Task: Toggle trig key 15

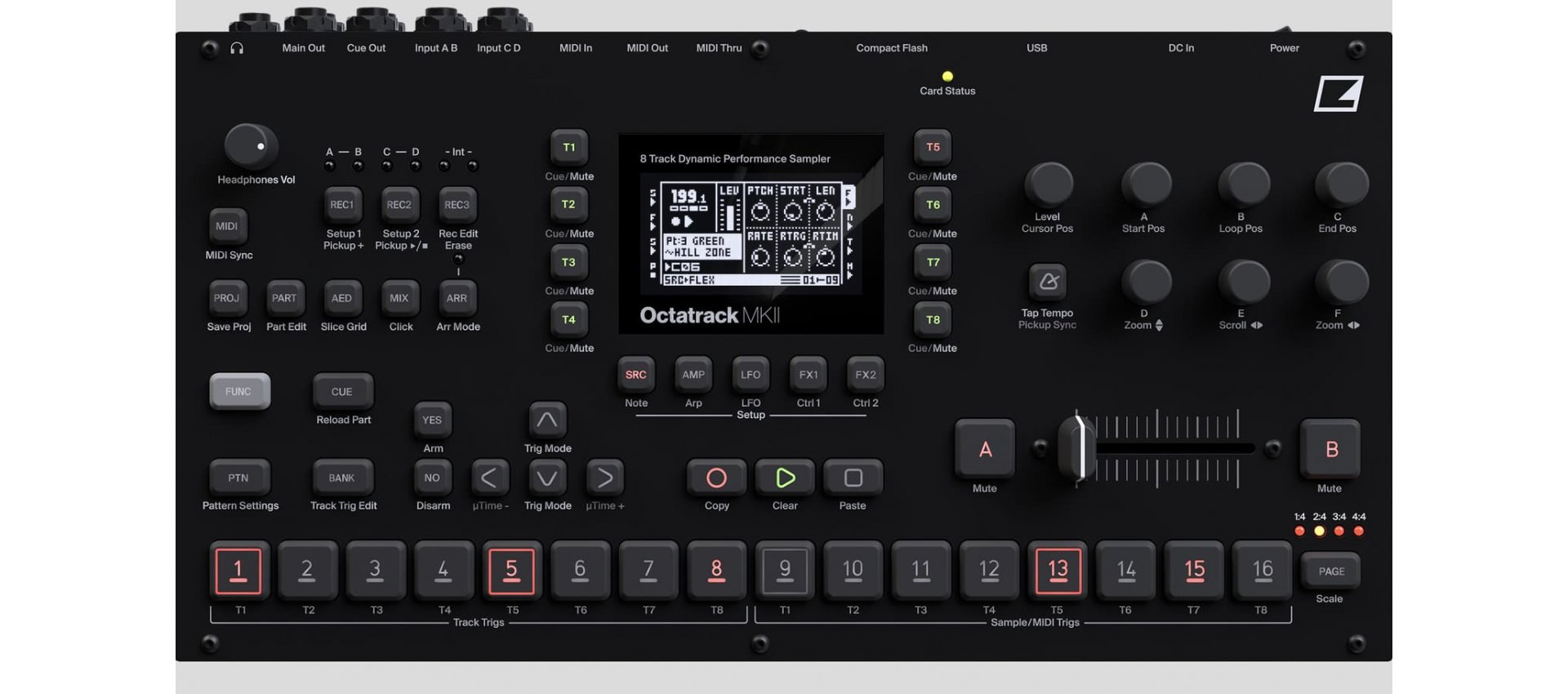Action: [x=1194, y=570]
